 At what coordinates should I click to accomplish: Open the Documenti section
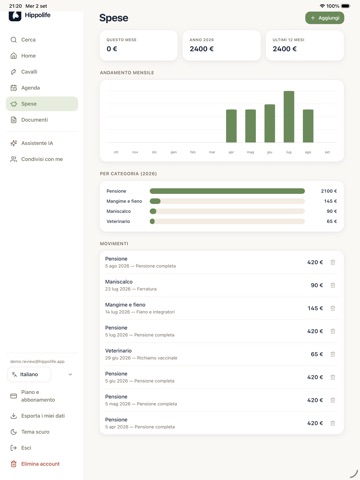(x=42, y=120)
